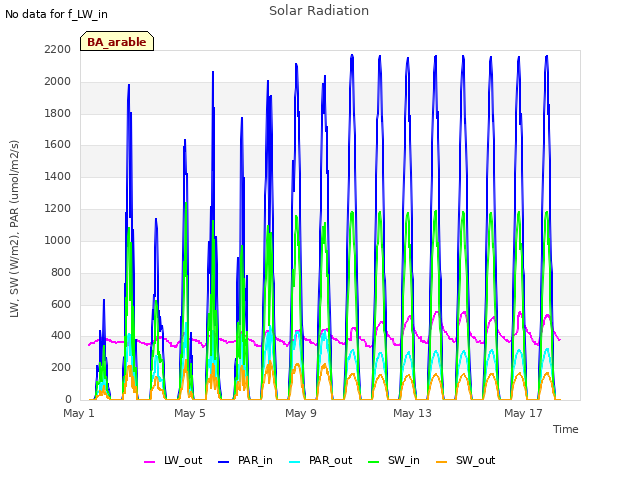
Task: Click the 2200 y-axis tick label
Action: click(58, 49)
